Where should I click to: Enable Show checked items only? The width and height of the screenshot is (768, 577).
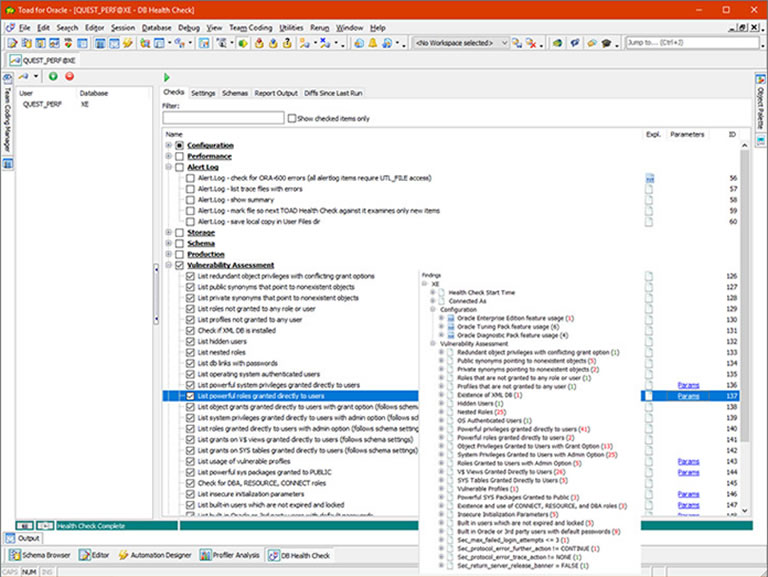tap(292, 118)
